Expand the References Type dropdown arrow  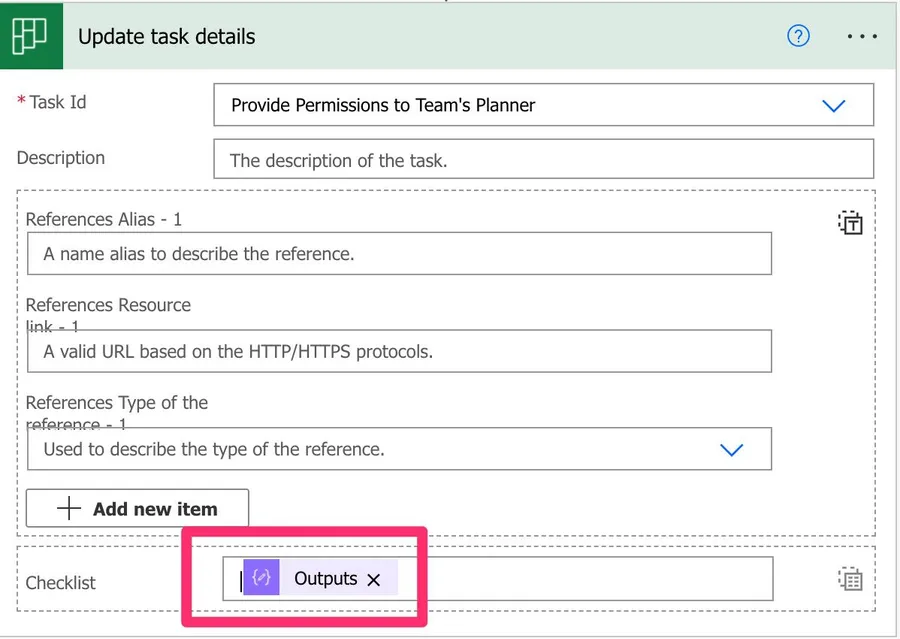732,450
